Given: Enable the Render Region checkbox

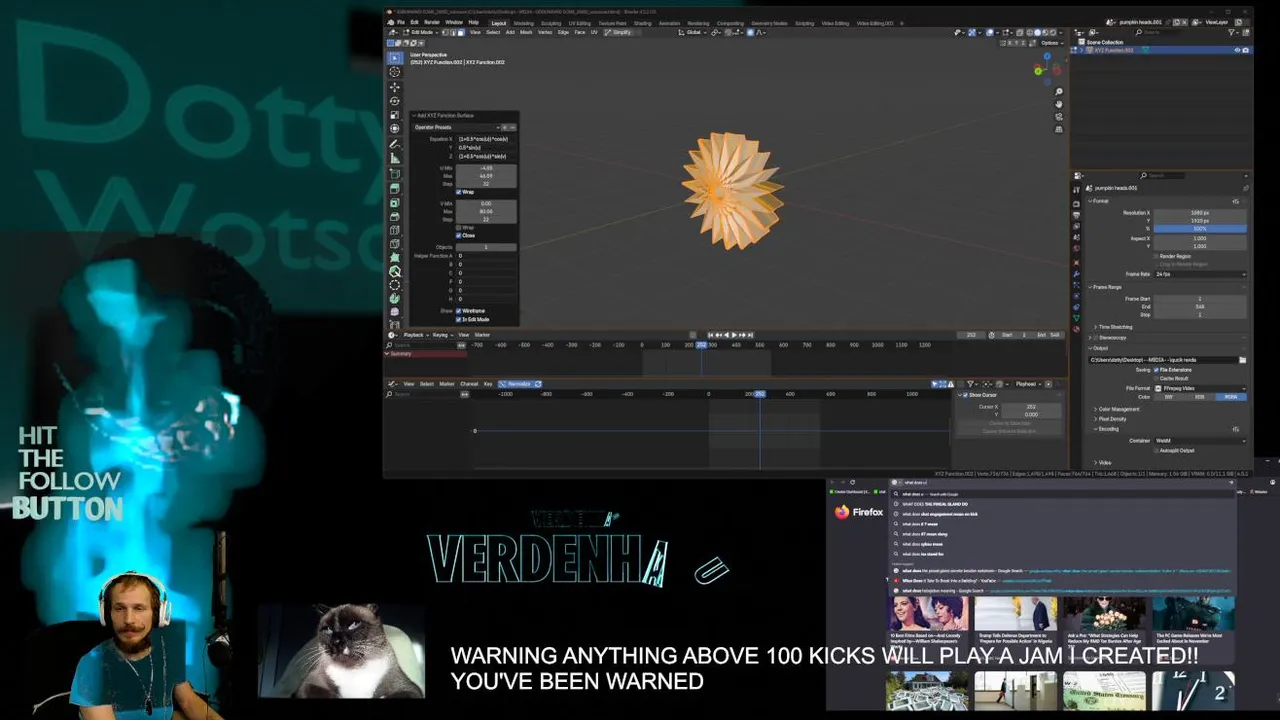Looking at the screenshot, I should (x=1156, y=256).
